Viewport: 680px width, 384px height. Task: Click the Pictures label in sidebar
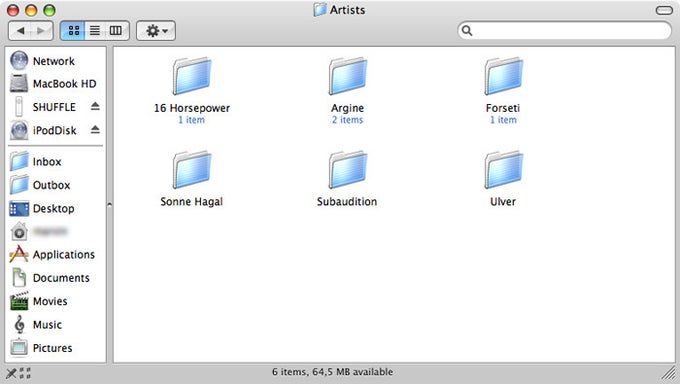click(x=52, y=348)
